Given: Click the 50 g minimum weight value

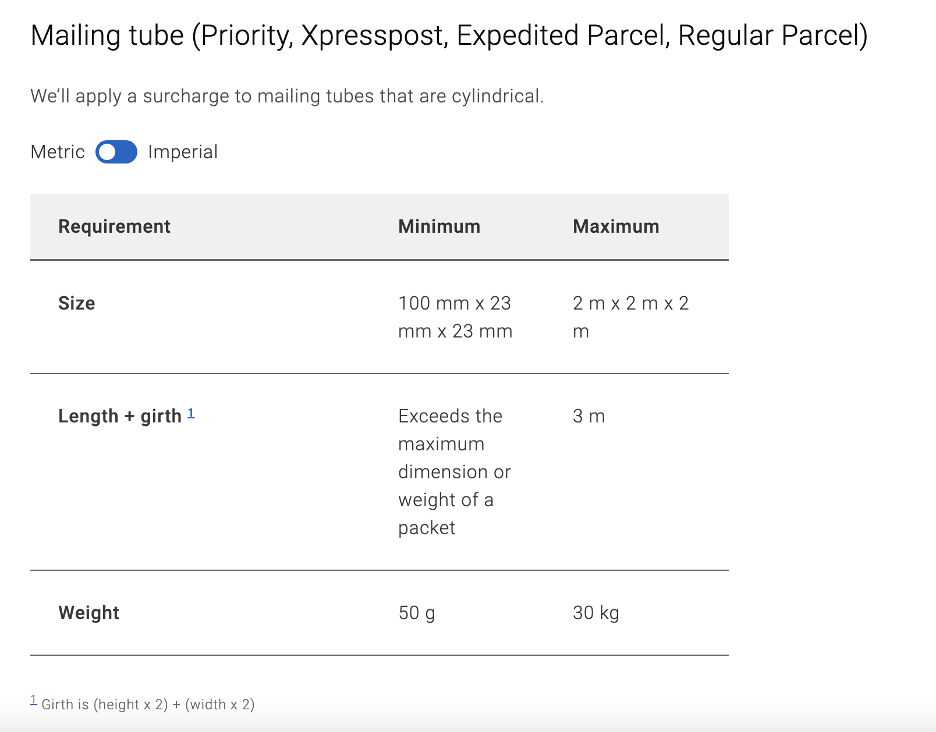Looking at the screenshot, I should [417, 613].
